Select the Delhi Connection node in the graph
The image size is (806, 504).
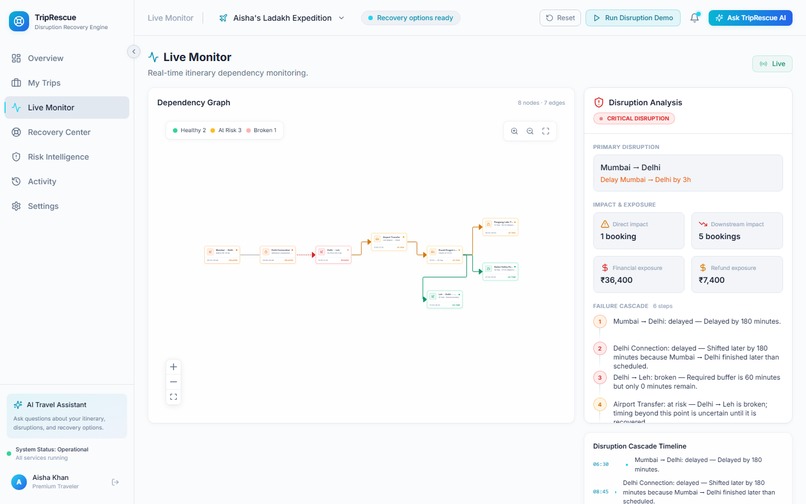pyautogui.click(x=278, y=255)
